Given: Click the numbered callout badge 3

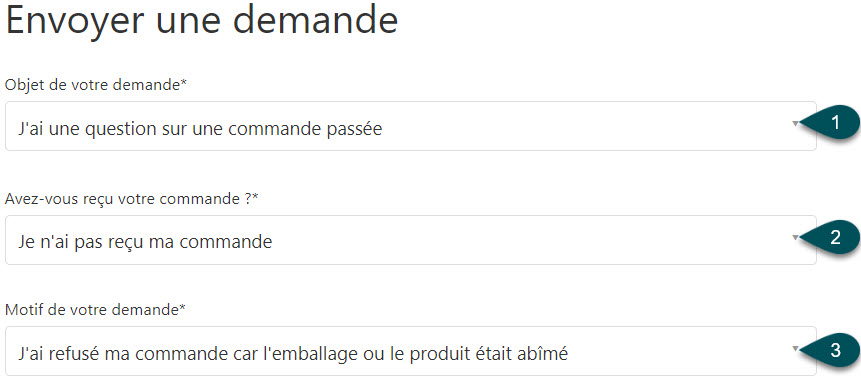Looking at the screenshot, I should coord(832,350).
